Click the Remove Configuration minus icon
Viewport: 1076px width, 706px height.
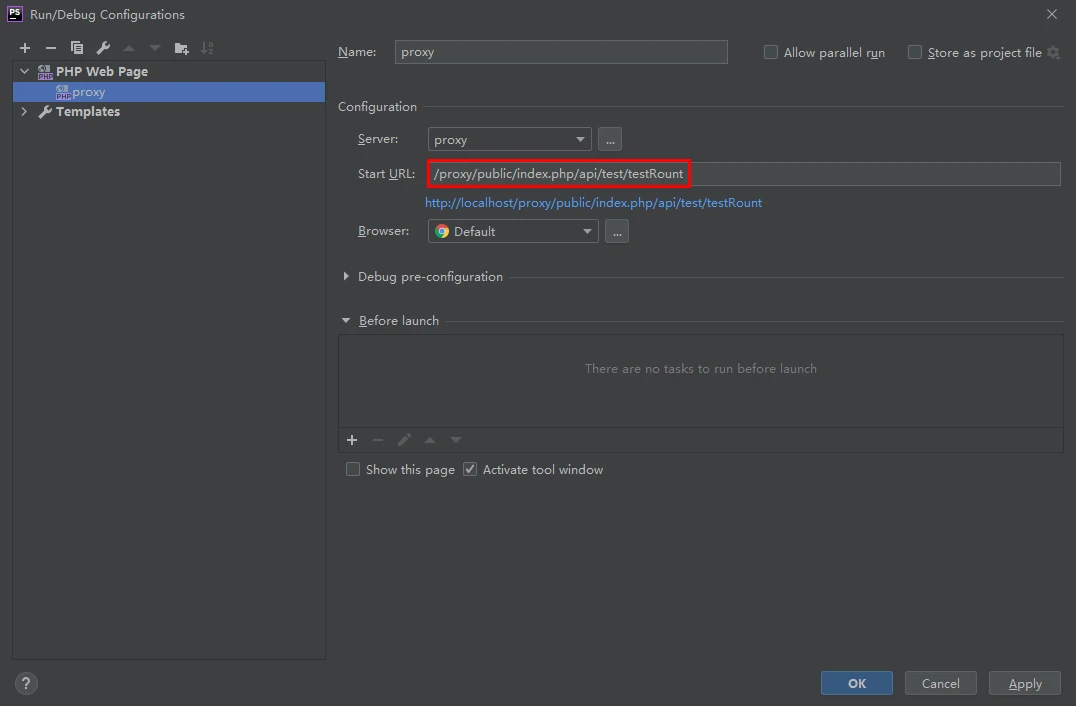[x=51, y=48]
